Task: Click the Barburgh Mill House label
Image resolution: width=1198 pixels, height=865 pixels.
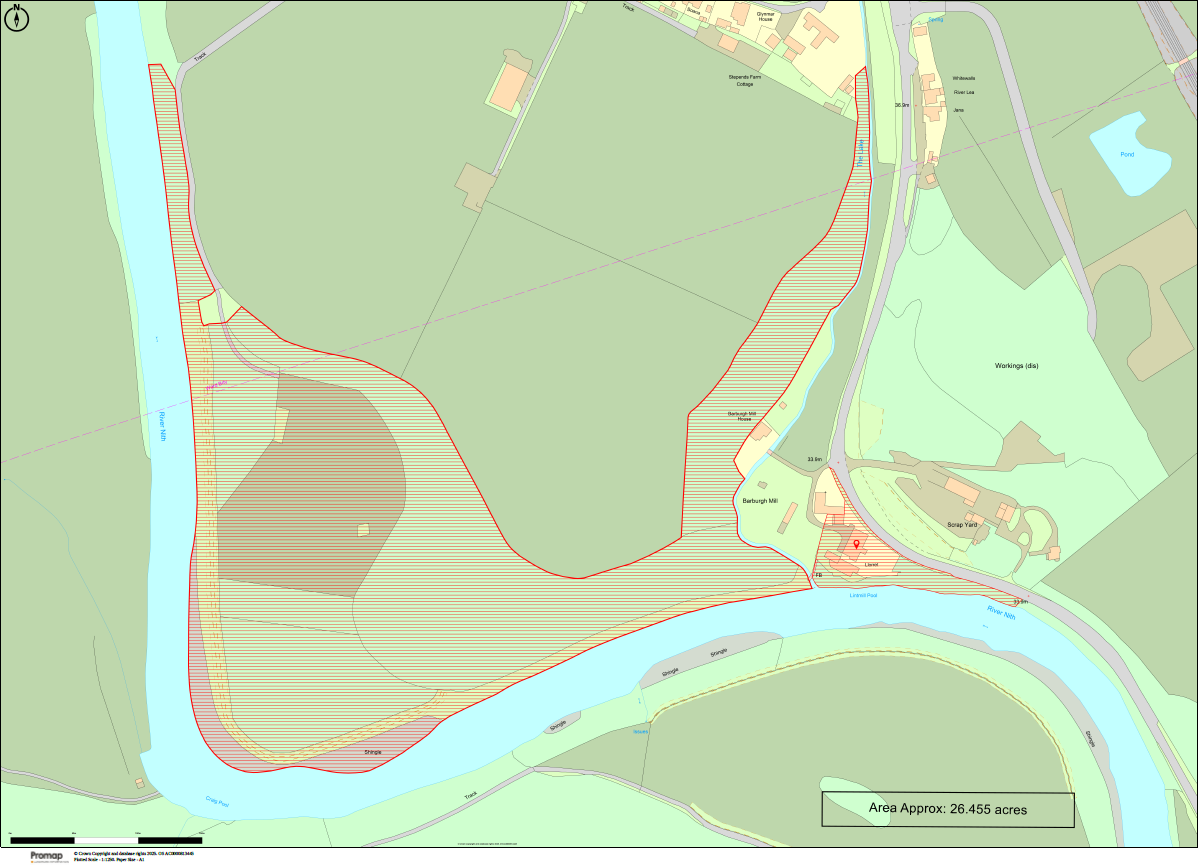Action: point(744,415)
